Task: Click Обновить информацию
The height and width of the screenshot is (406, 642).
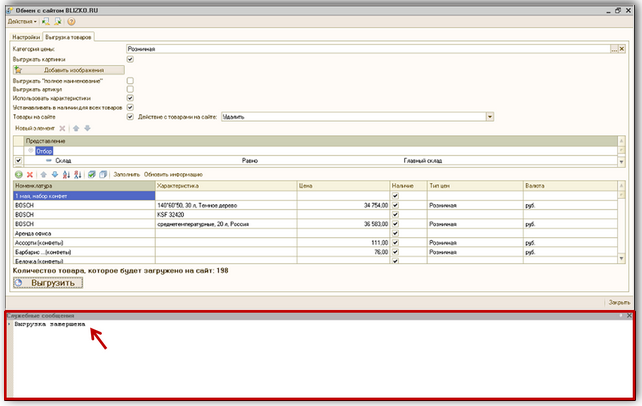Action: click(173, 175)
